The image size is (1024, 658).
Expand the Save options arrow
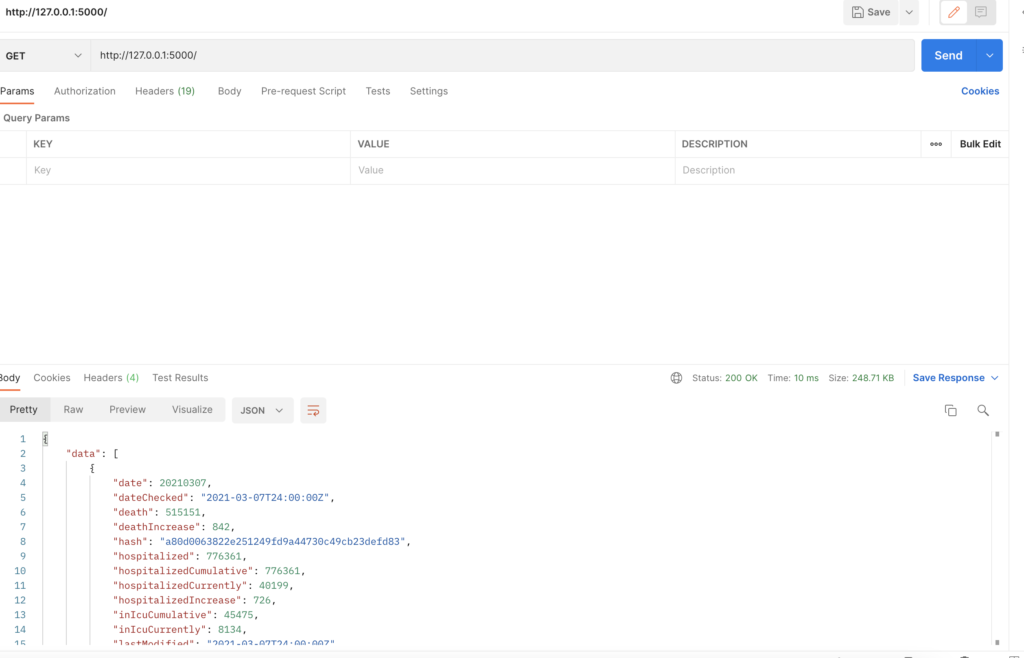click(x=909, y=12)
